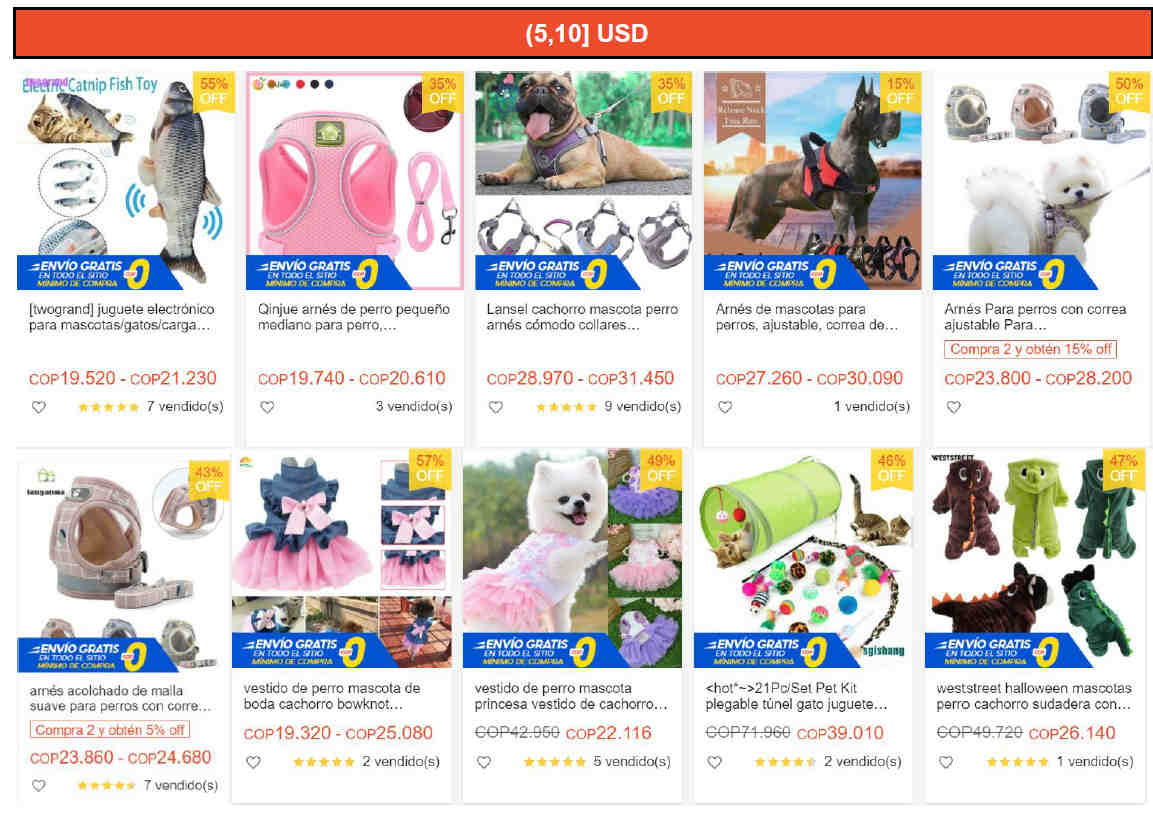Image resolution: width=1153 pixels, height=814 pixels.
Task: Click heart for princess dog dress COP22.116
Action: (x=484, y=762)
